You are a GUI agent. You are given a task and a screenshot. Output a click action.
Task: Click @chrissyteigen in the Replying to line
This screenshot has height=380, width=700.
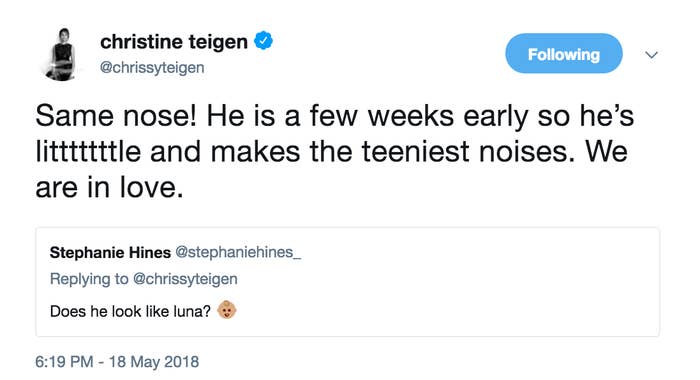(185, 279)
